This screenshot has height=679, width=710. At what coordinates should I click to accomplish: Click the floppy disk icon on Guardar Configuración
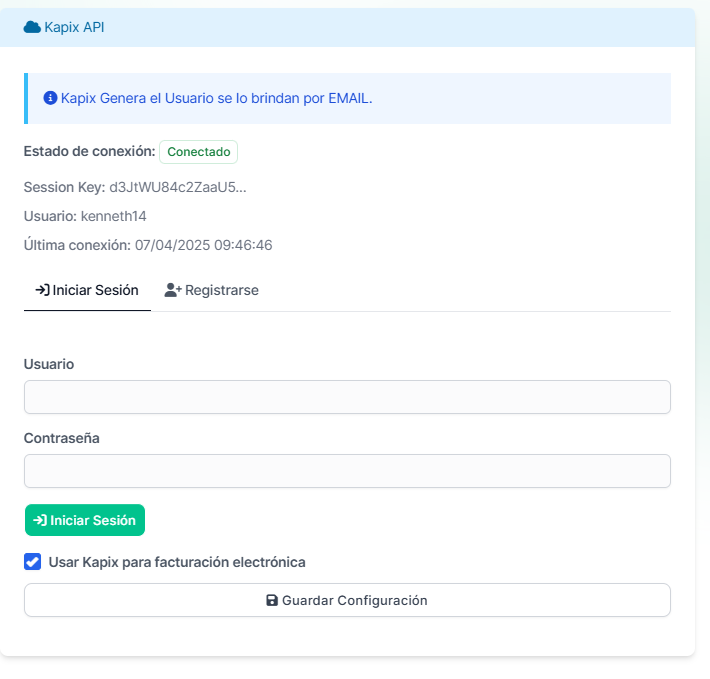(272, 601)
